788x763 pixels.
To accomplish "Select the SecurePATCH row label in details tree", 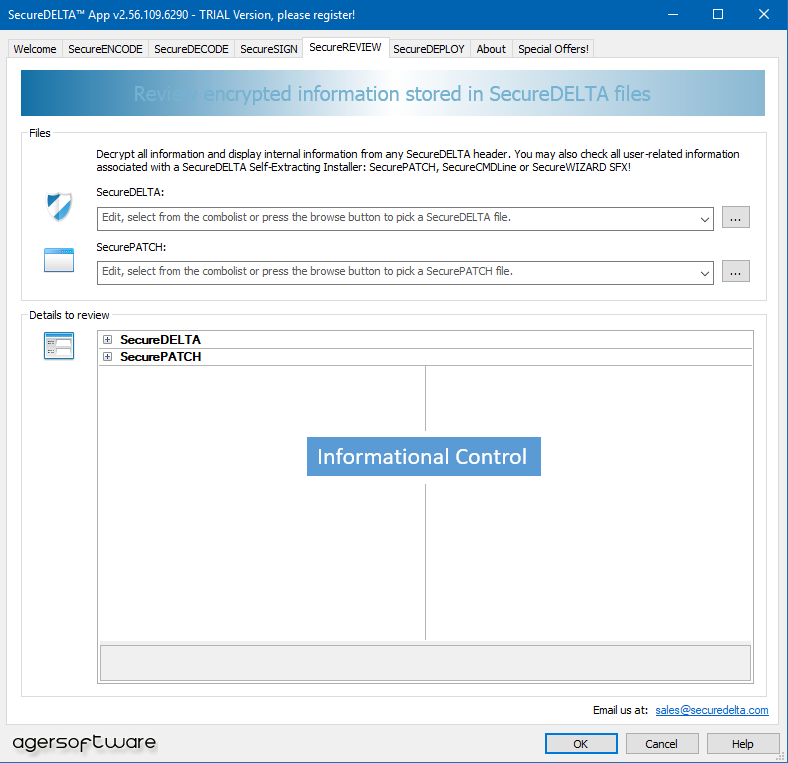I will tap(160, 357).
